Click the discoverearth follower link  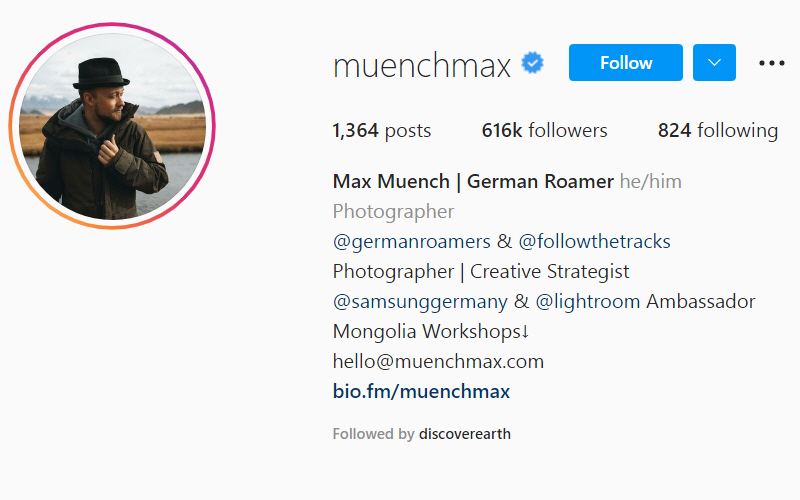point(465,434)
